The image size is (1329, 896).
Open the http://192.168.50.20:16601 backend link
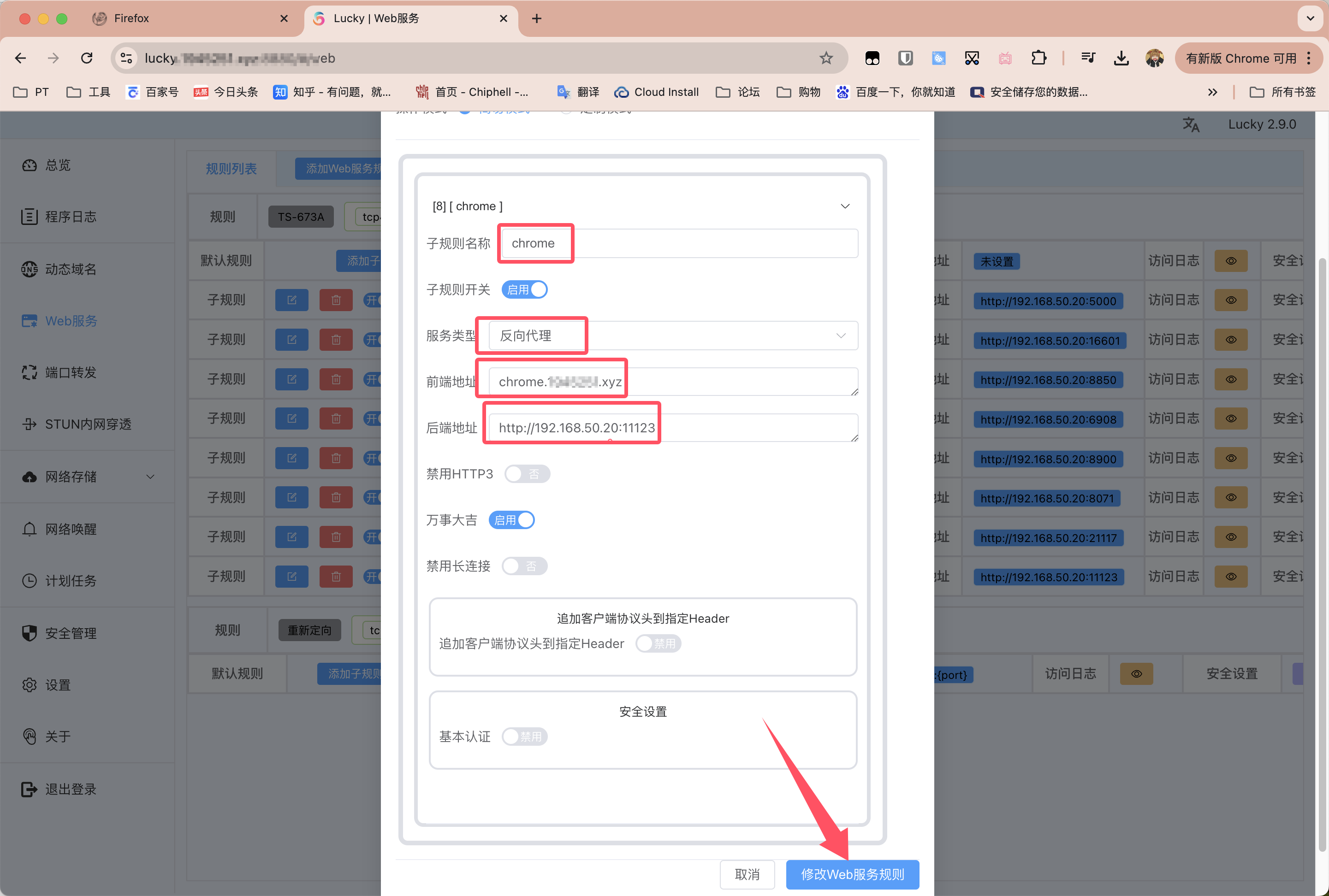coord(1050,341)
